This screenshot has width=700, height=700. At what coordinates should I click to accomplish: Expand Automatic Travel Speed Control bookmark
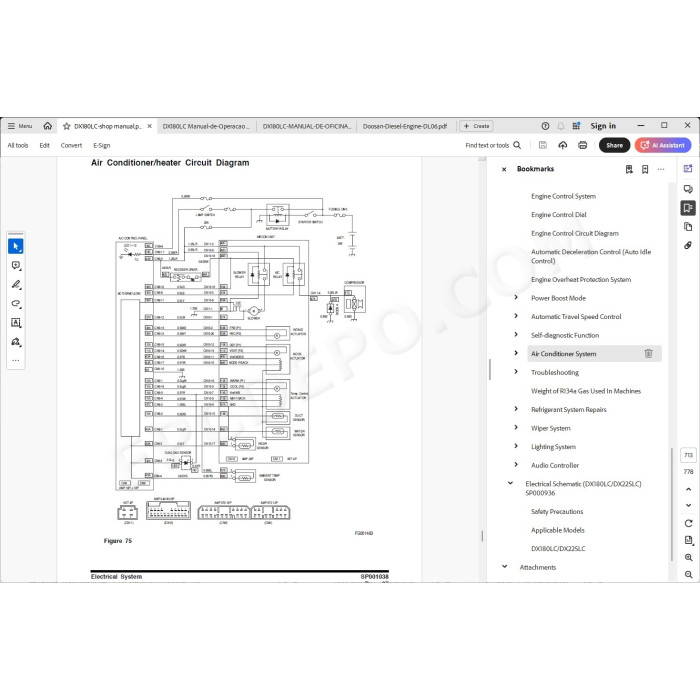coord(516,316)
